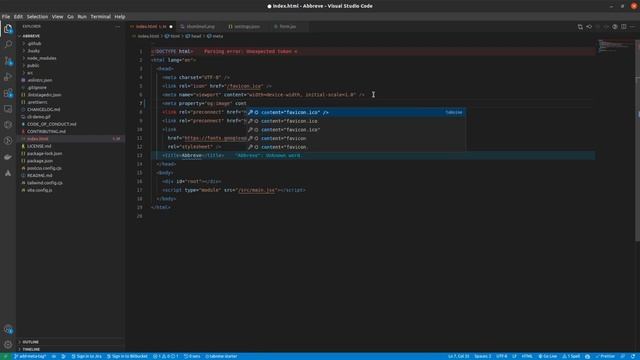Open LICENSE.md in the explorer

39,146
